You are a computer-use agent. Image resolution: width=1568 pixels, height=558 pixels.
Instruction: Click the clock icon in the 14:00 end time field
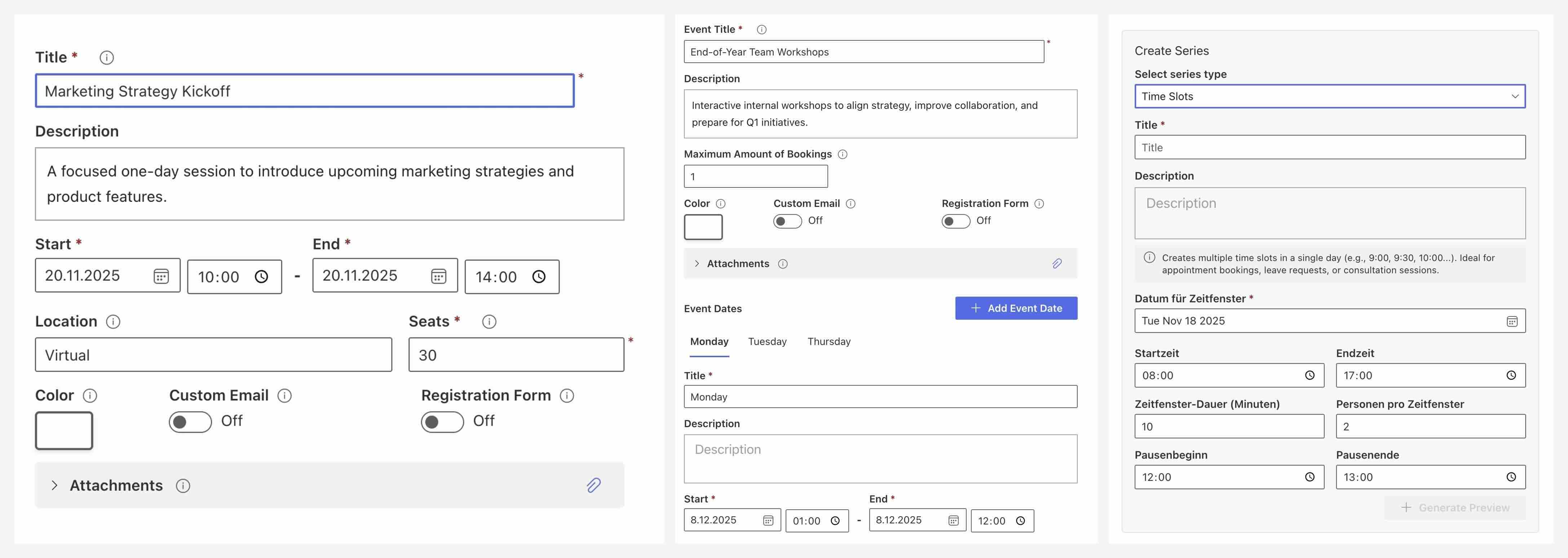click(539, 277)
